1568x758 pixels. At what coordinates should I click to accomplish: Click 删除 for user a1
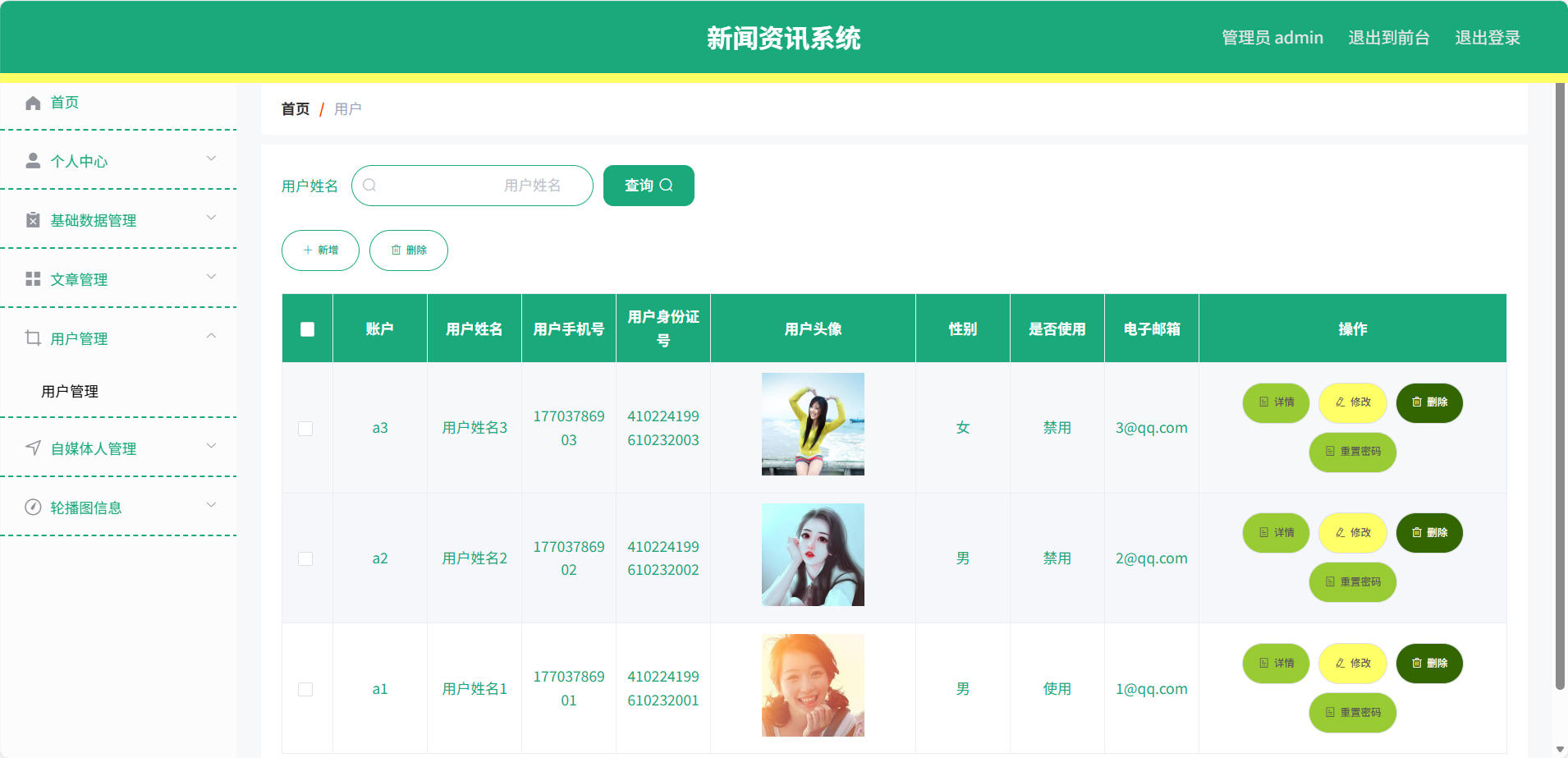[1429, 664]
